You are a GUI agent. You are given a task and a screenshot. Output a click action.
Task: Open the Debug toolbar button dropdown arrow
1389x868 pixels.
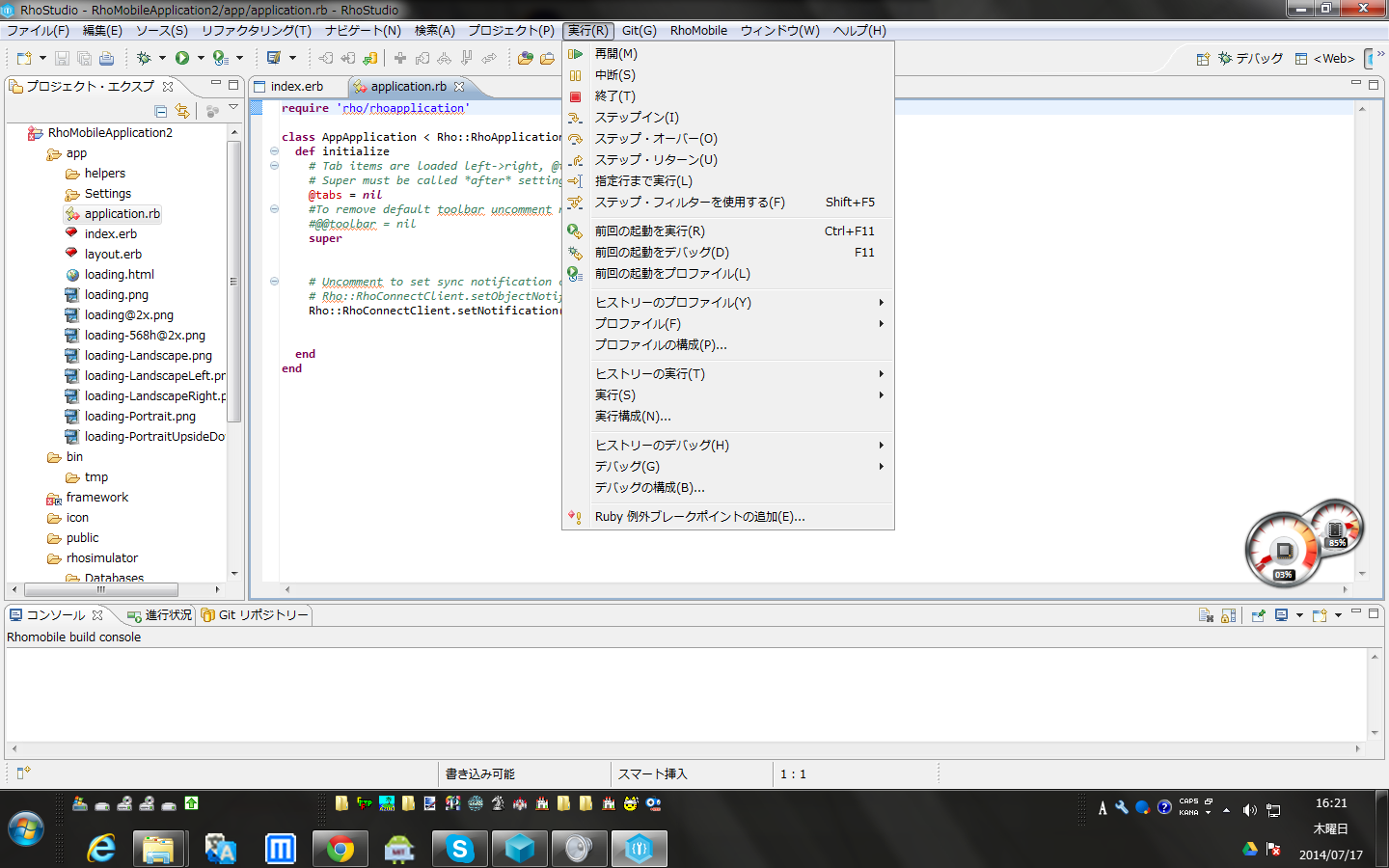[162, 58]
